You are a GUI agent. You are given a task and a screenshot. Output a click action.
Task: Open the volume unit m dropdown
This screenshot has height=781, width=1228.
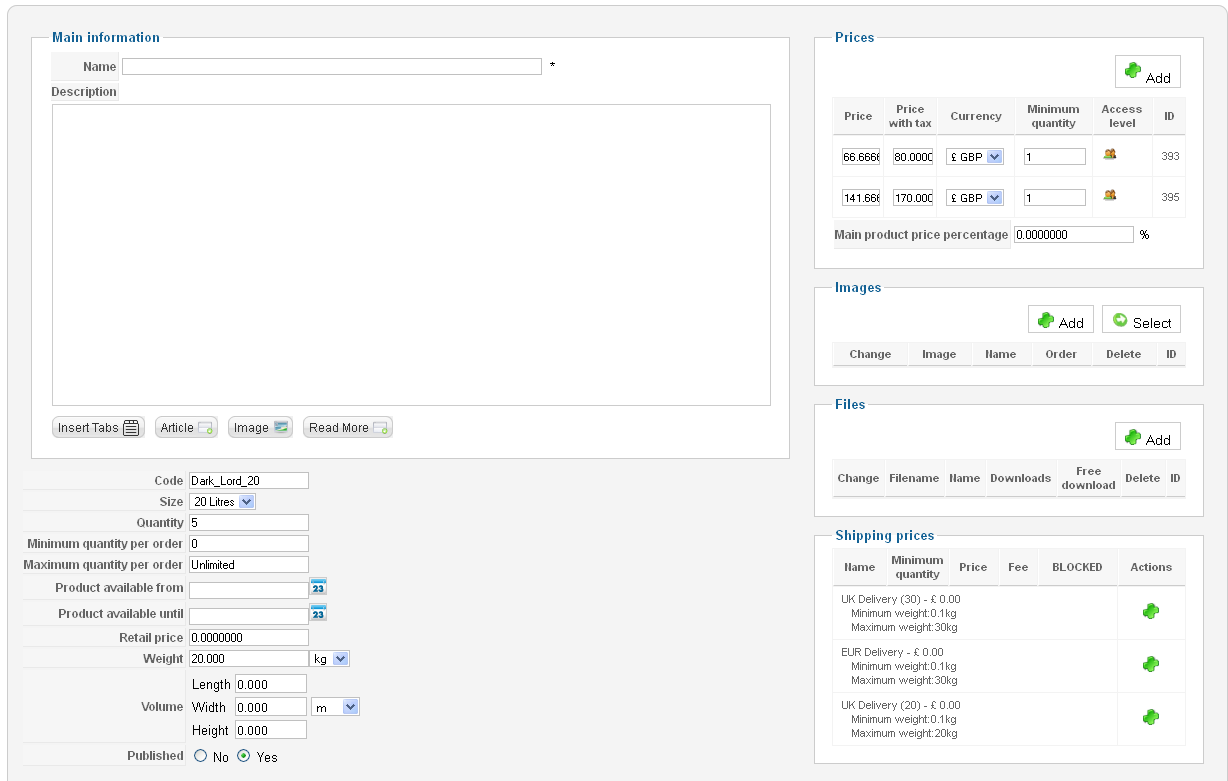point(335,707)
